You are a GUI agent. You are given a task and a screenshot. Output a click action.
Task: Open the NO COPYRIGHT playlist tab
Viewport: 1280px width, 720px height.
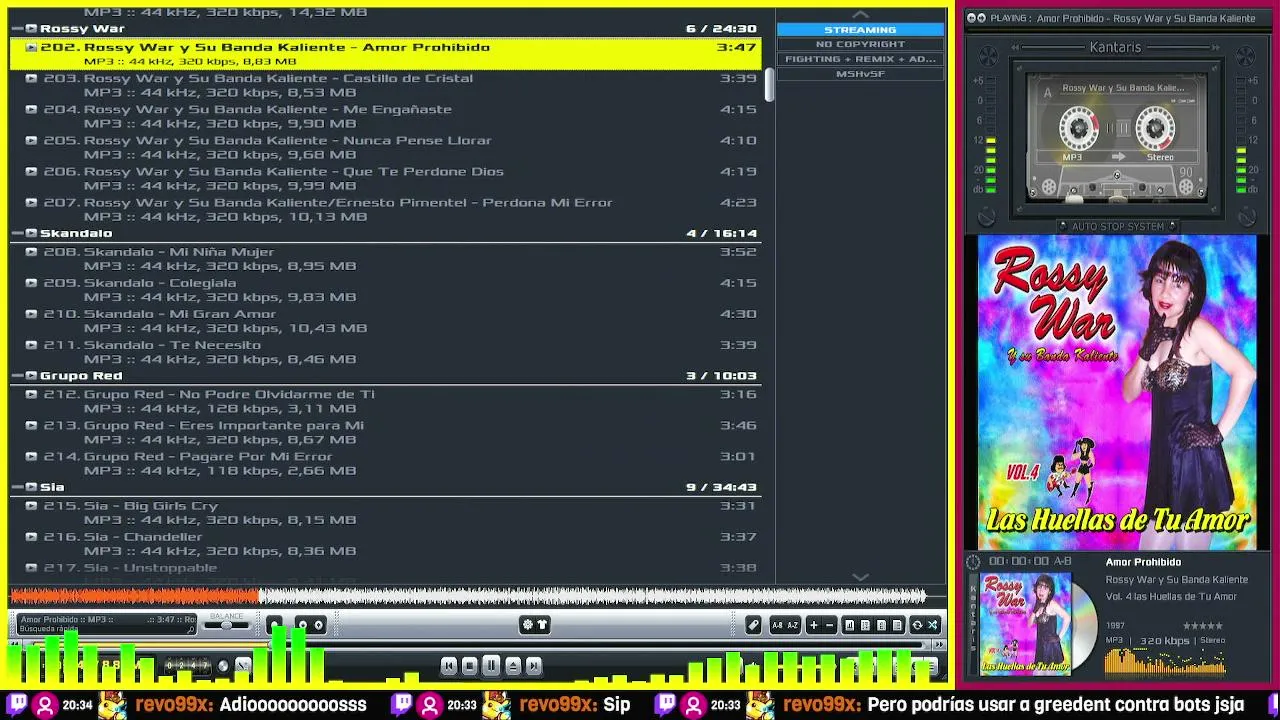click(x=860, y=44)
